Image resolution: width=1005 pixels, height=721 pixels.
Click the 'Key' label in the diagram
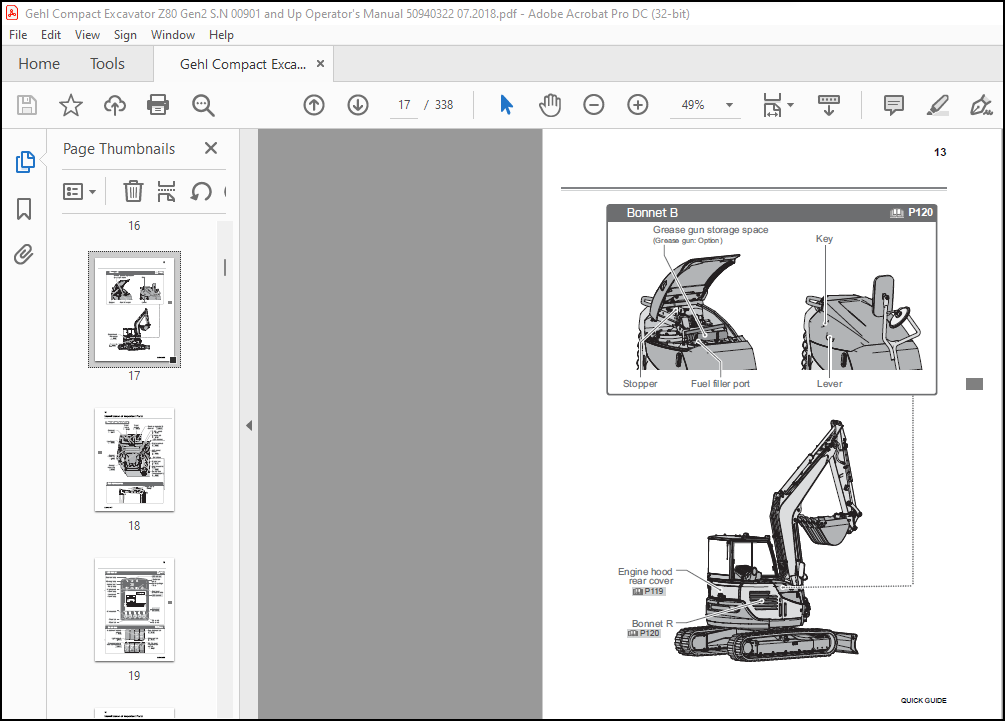(824, 238)
